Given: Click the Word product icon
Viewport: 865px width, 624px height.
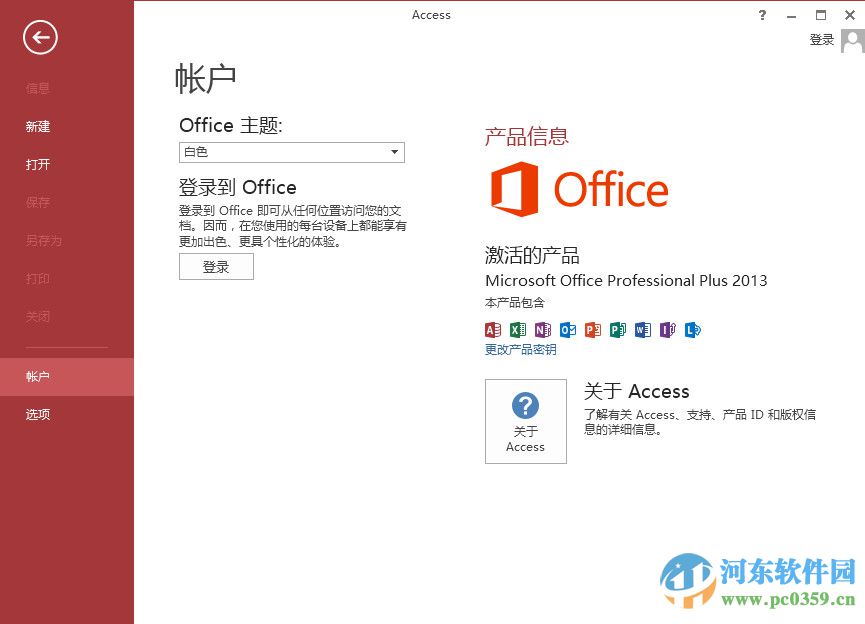Looking at the screenshot, I should [x=643, y=330].
